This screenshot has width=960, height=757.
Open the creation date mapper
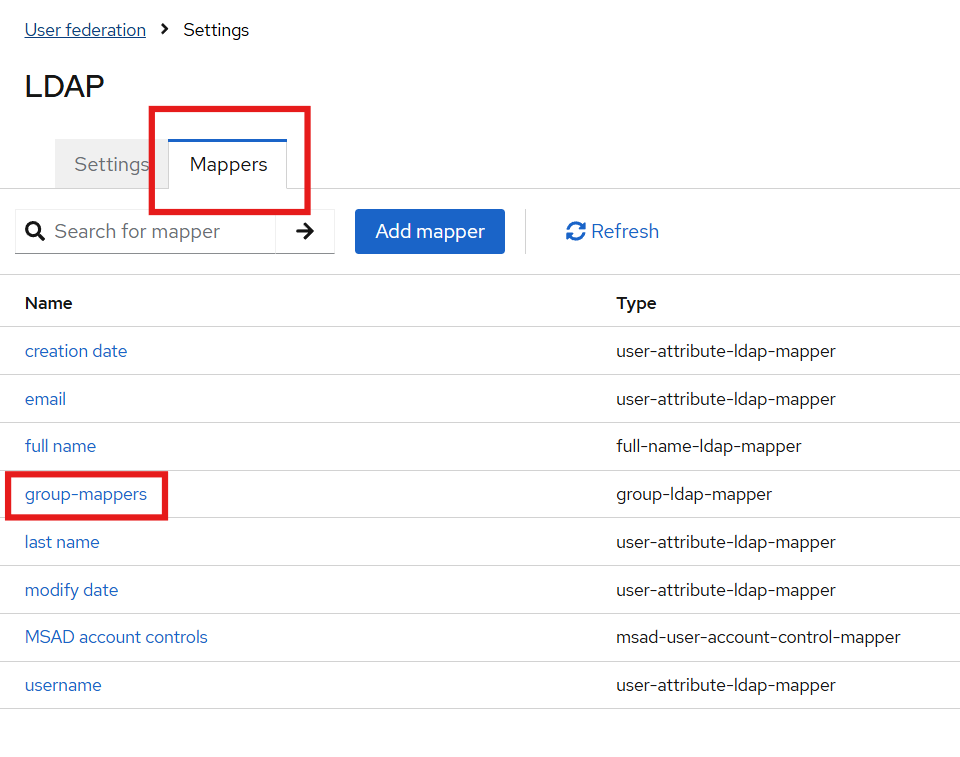(76, 351)
